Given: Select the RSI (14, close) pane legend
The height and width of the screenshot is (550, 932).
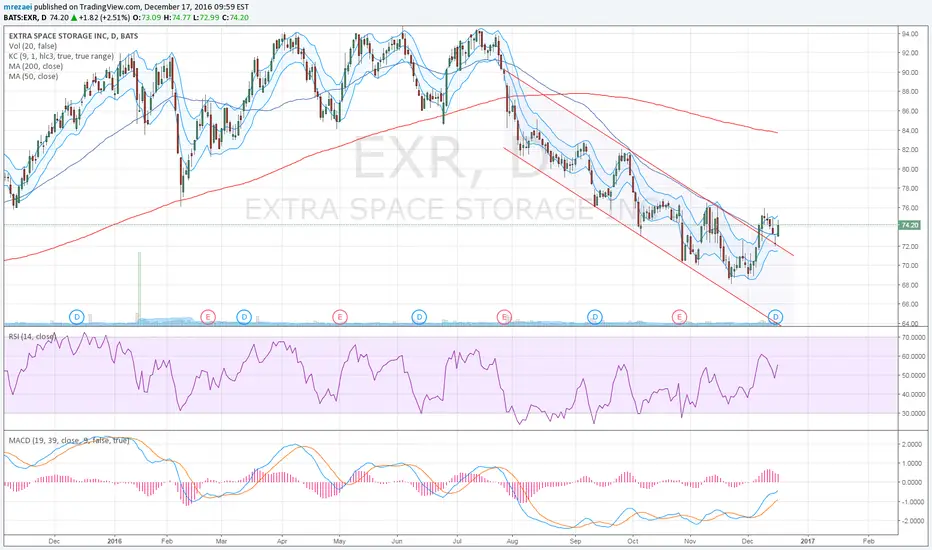Looking at the screenshot, I should pyautogui.click(x=32, y=337).
